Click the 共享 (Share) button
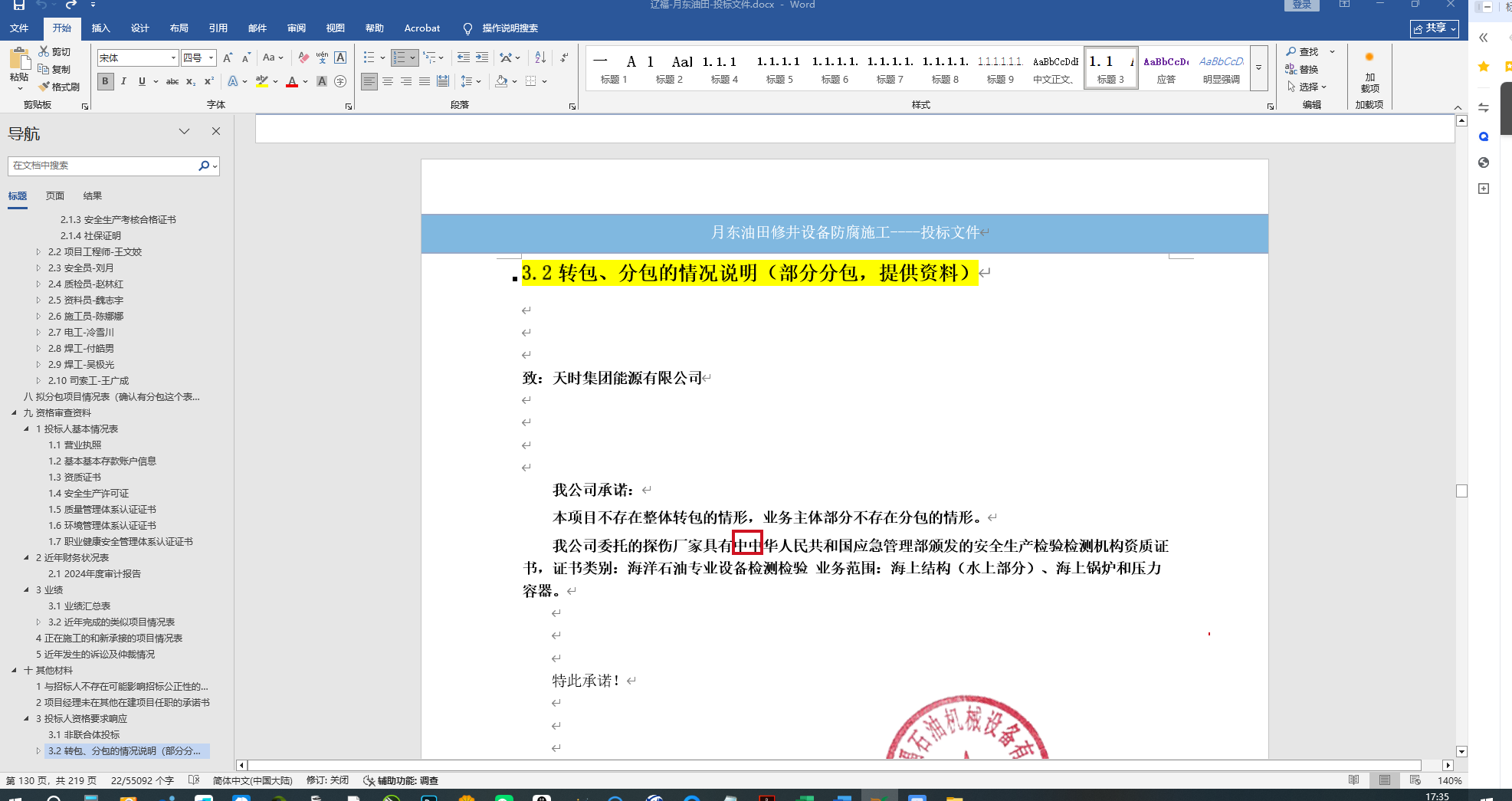1512x801 pixels. point(1434,28)
